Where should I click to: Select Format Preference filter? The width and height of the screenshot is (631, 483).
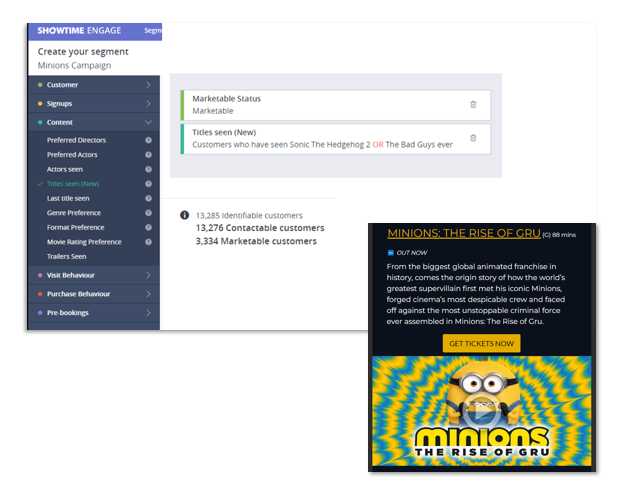tap(75, 227)
